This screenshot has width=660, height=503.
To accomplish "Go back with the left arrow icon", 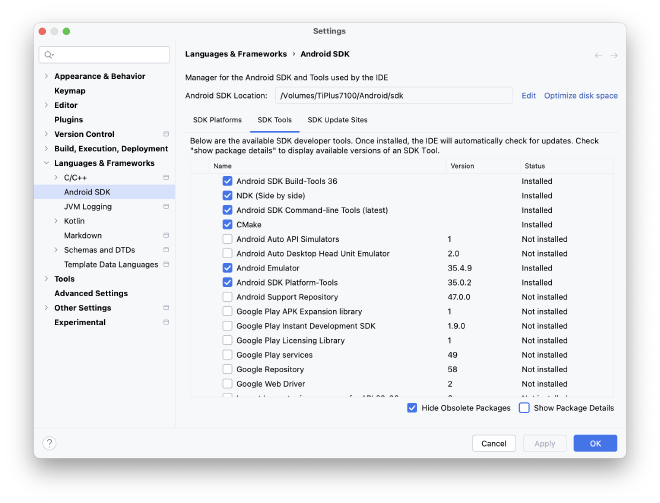I will tap(598, 56).
